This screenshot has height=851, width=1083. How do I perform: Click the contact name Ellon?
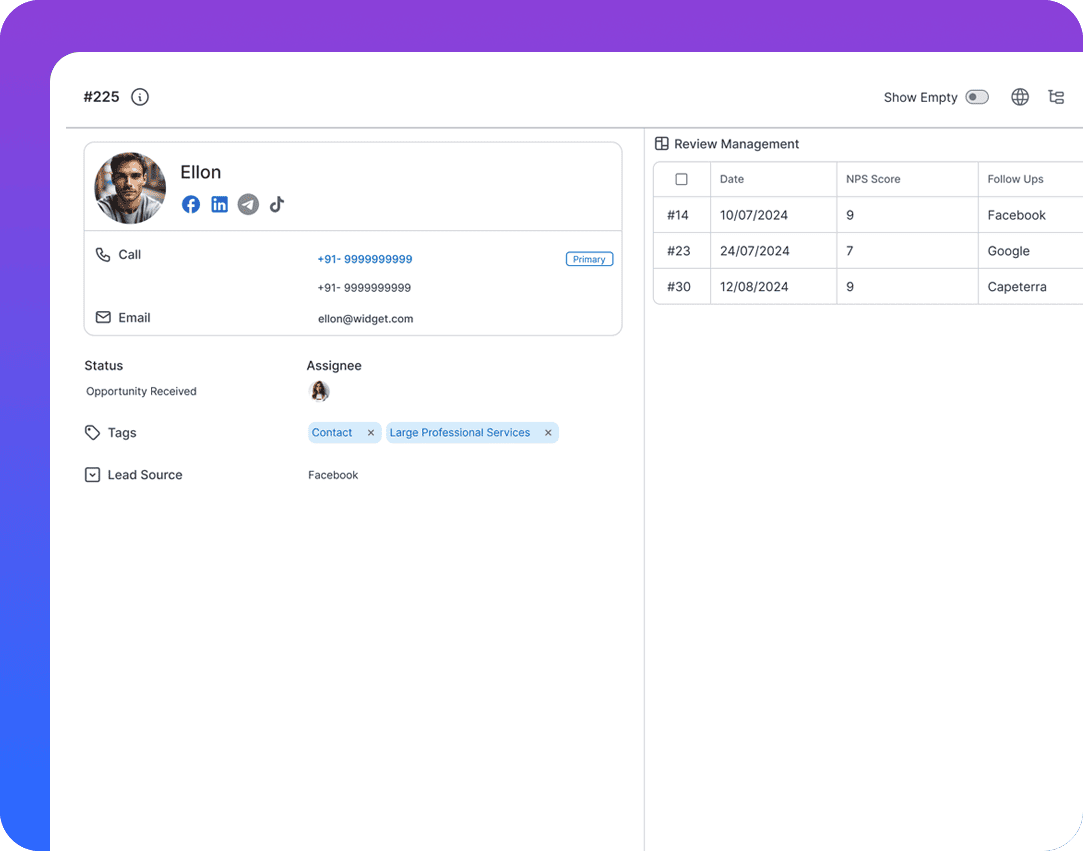(x=201, y=172)
